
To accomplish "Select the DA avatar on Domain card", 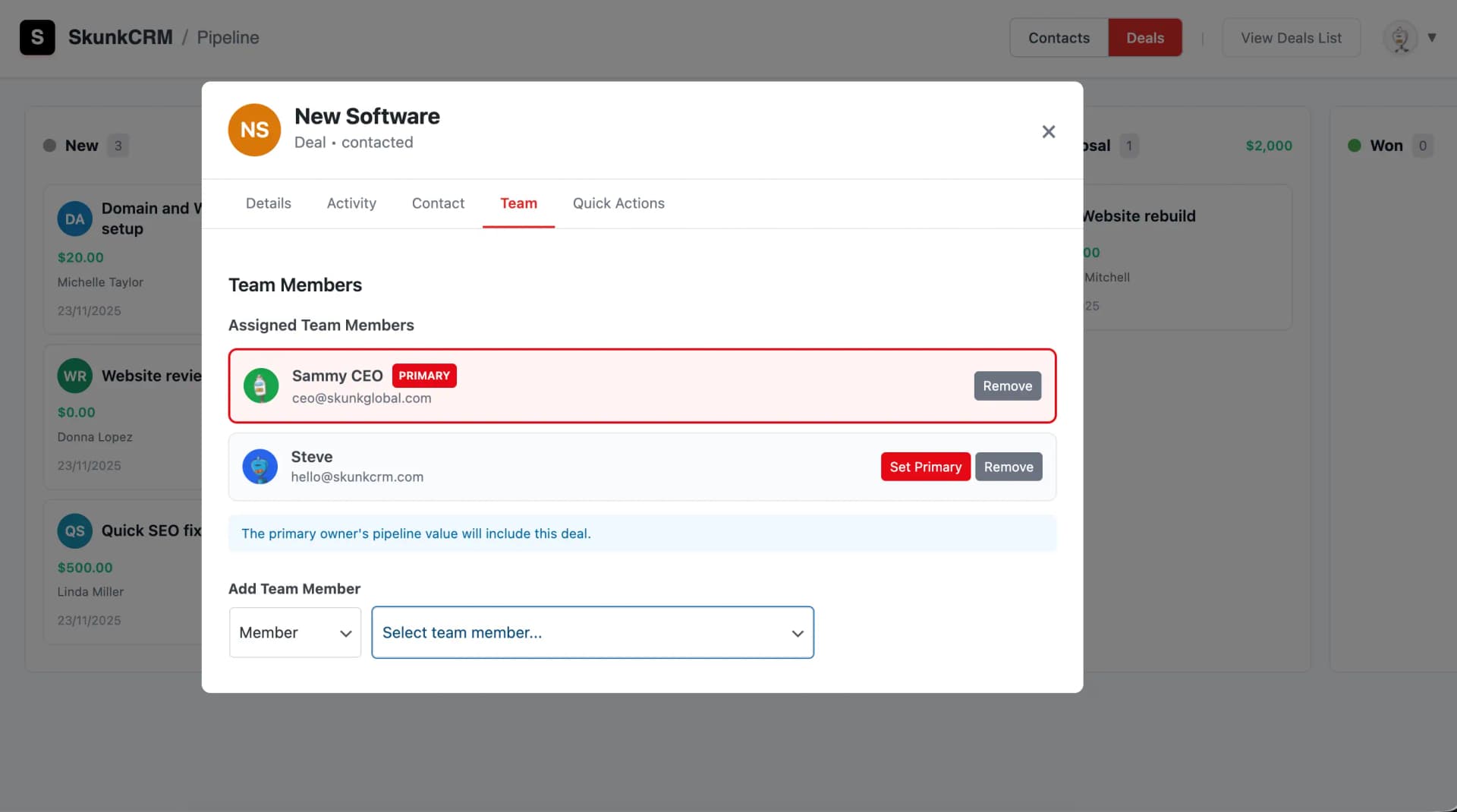I will (x=74, y=219).
